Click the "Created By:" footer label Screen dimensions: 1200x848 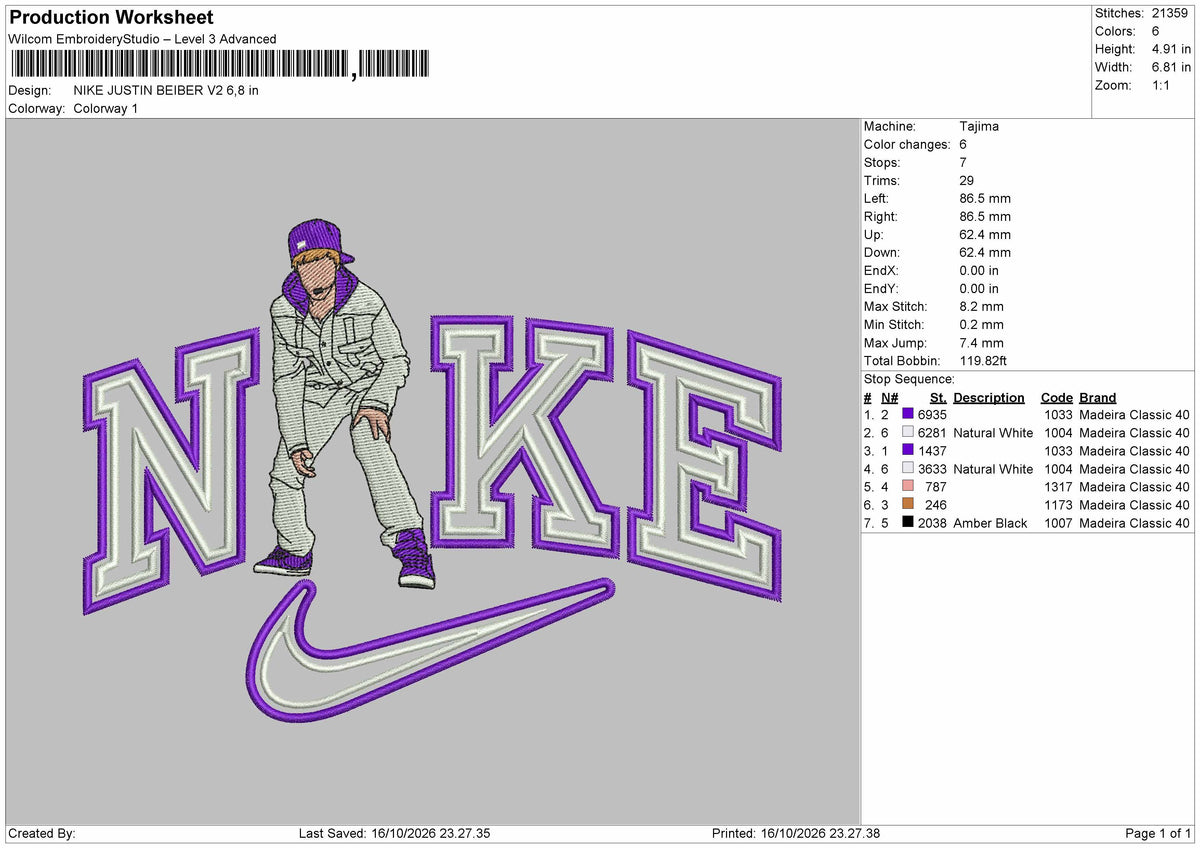[42, 834]
